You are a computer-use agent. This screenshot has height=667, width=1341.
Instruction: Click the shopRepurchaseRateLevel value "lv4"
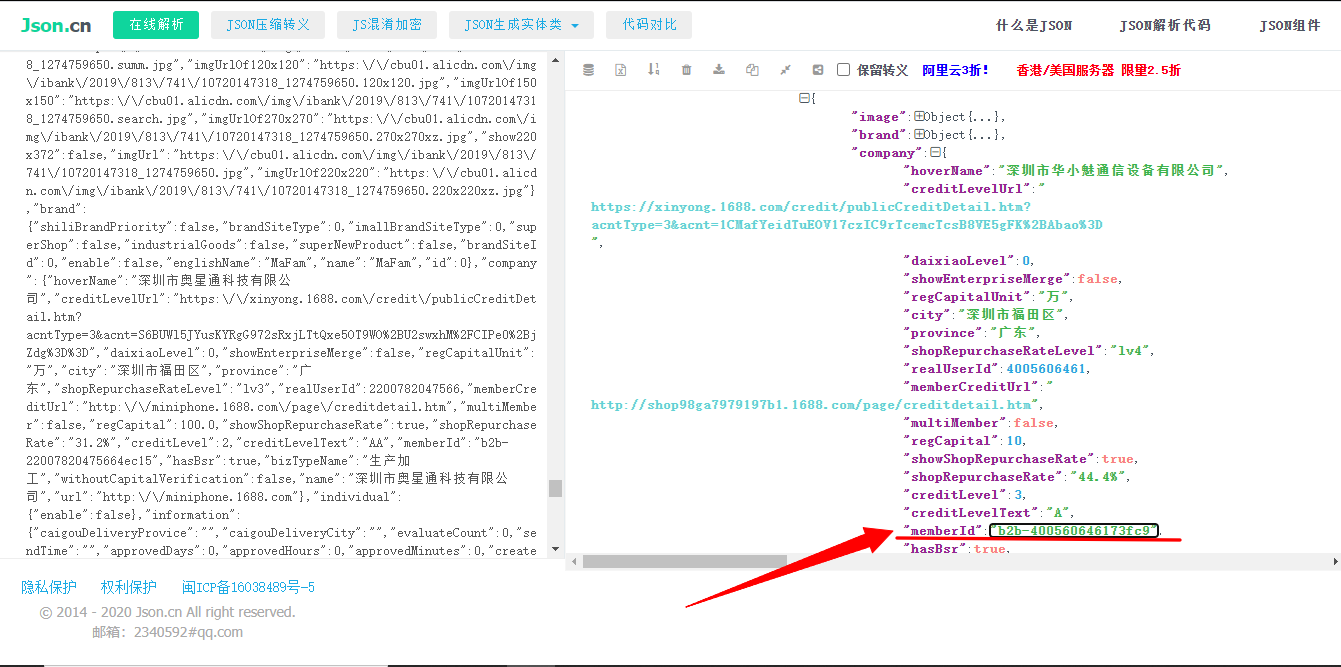1129,351
